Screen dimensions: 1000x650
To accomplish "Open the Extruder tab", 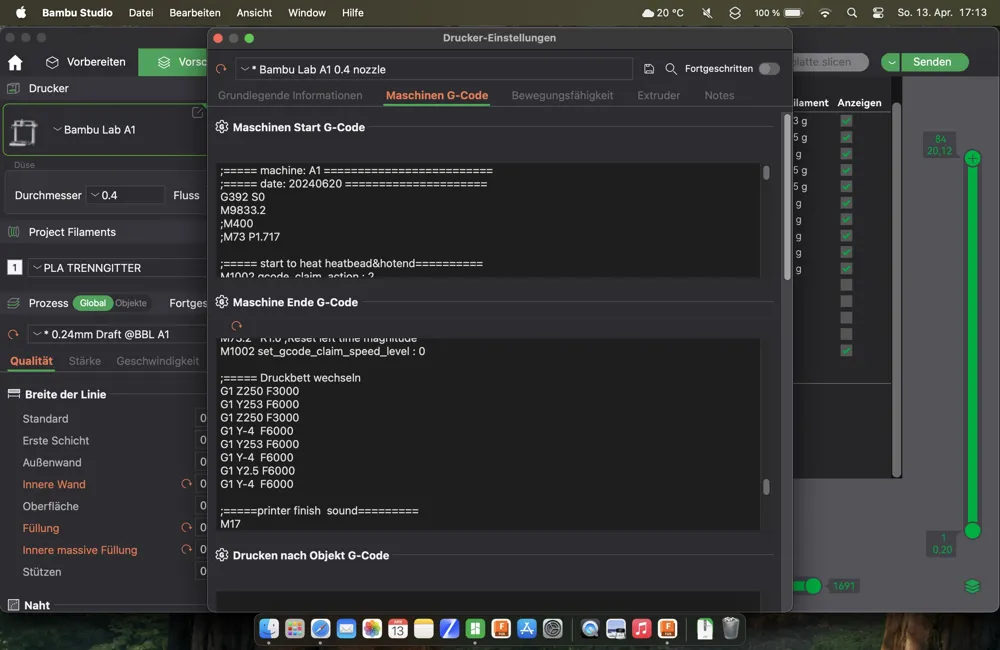I will (x=658, y=95).
